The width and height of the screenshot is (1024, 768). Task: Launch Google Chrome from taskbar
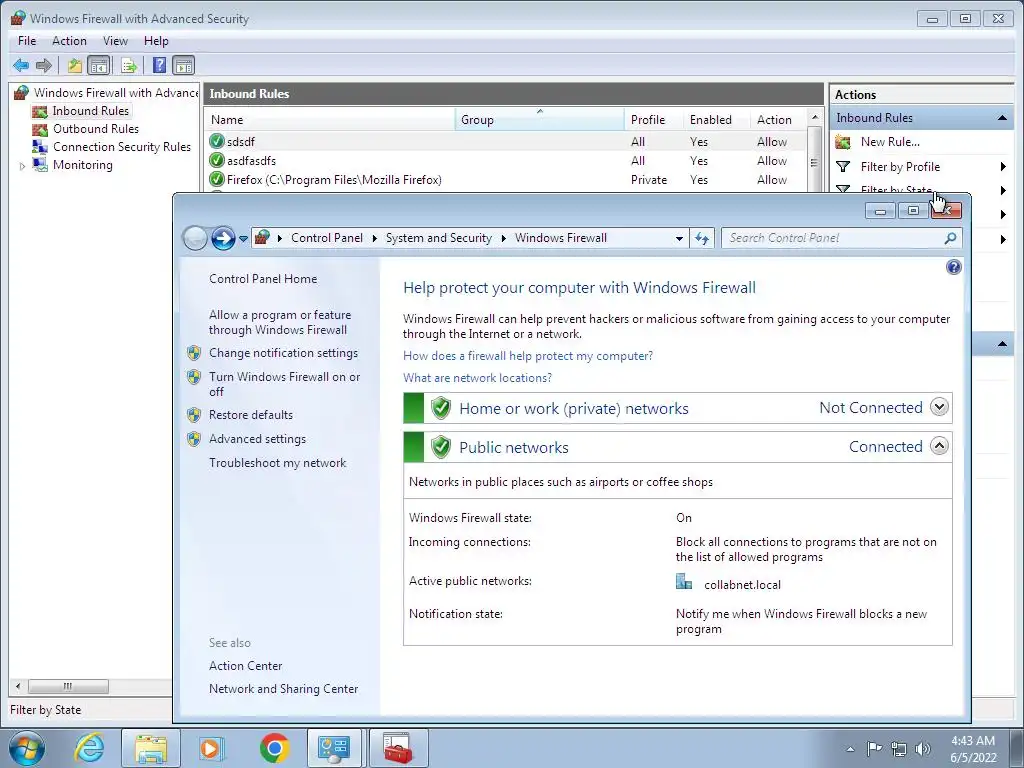coord(274,748)
